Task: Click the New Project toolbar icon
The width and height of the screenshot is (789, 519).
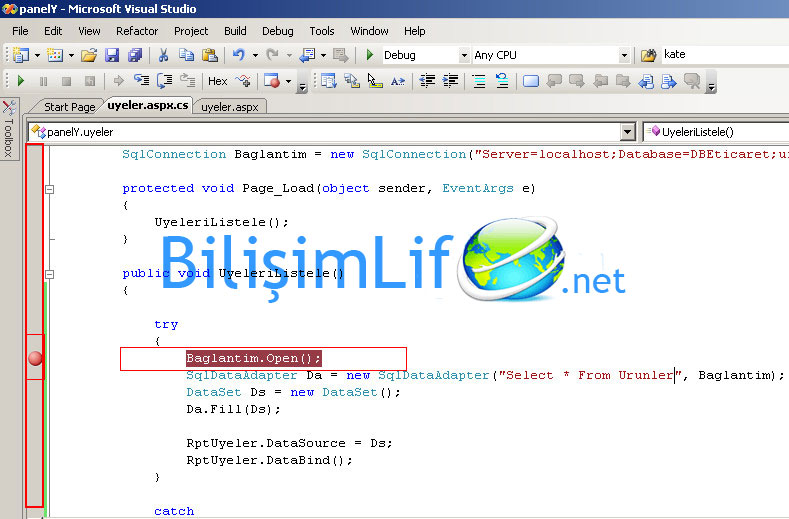Action: [21, 55]
